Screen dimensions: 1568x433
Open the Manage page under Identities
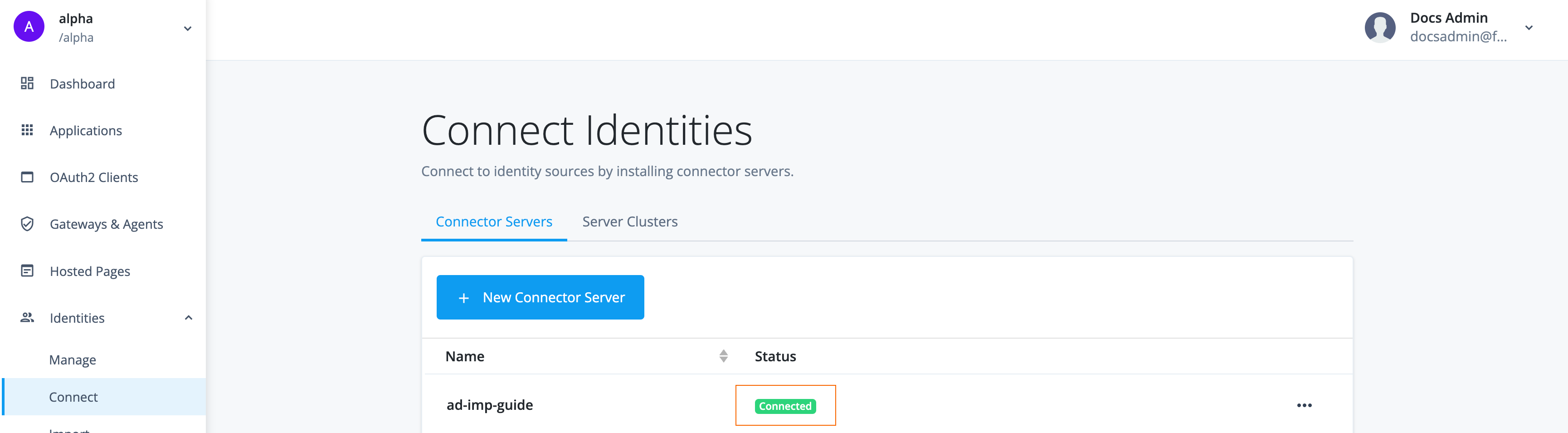point(73,359)
